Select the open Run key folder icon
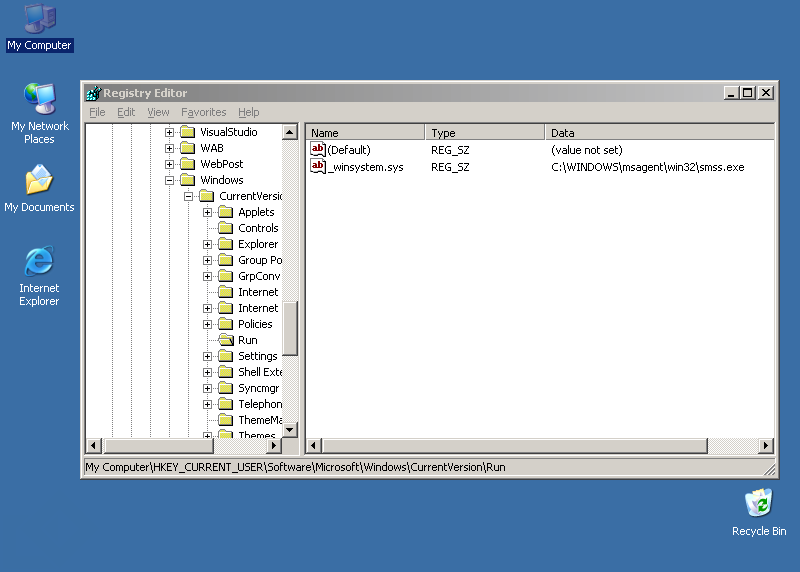 (225, 340)
